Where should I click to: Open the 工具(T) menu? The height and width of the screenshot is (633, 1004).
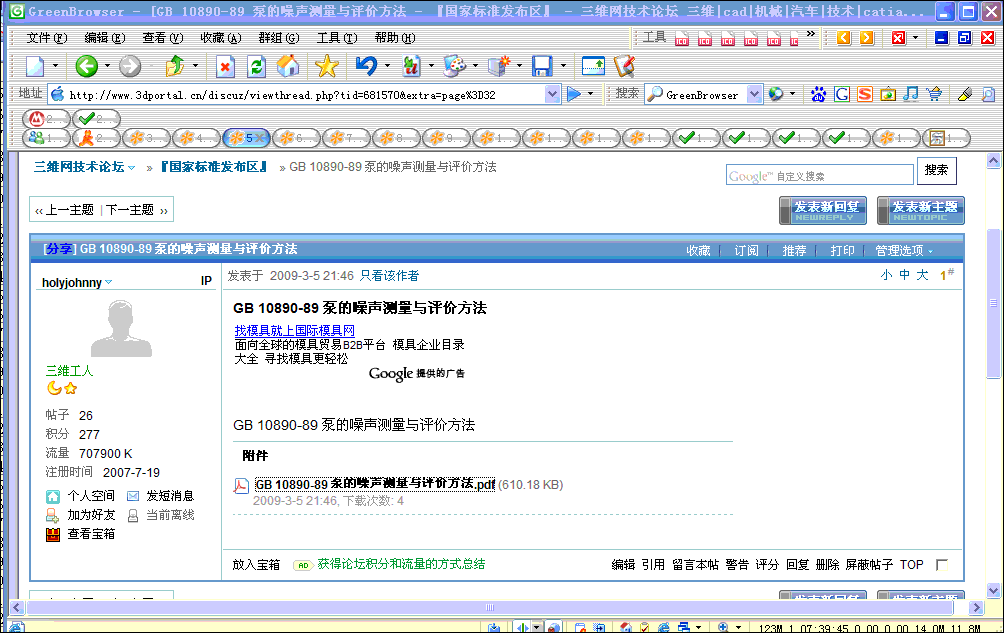337,38
